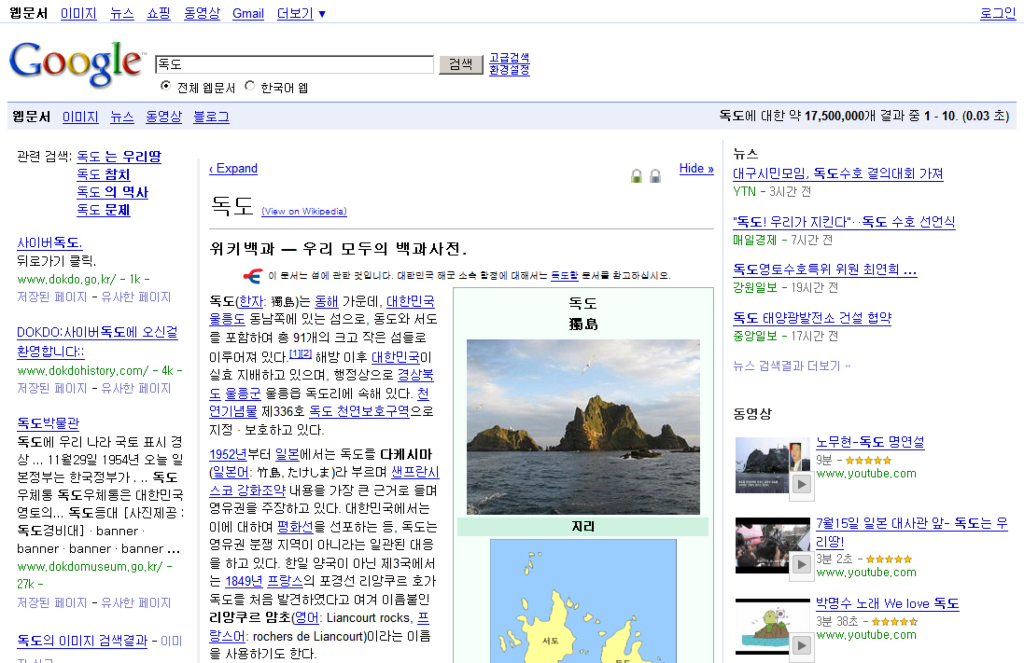
Task: Open the 평화선 article link
Action: [x=295, y=526]
